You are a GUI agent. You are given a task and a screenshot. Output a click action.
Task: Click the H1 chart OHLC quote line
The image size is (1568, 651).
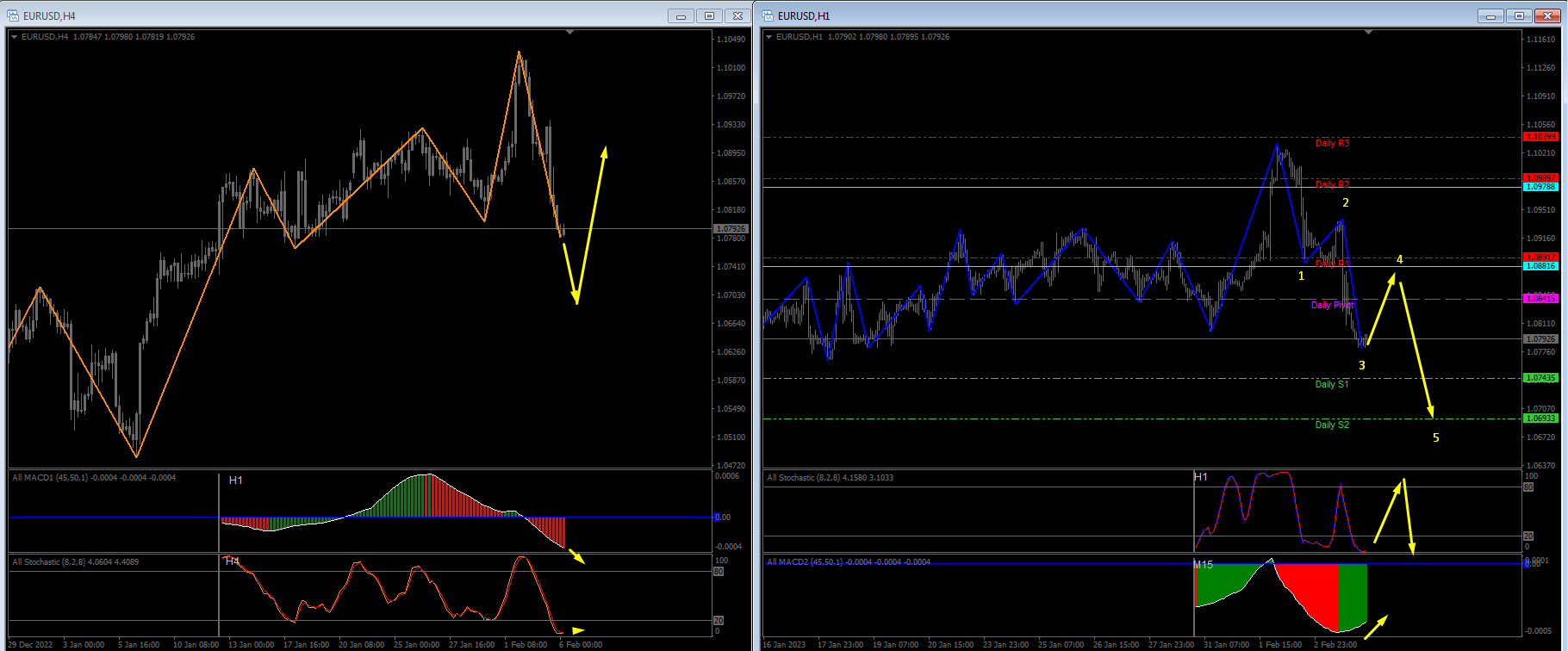tap(863, 37)
